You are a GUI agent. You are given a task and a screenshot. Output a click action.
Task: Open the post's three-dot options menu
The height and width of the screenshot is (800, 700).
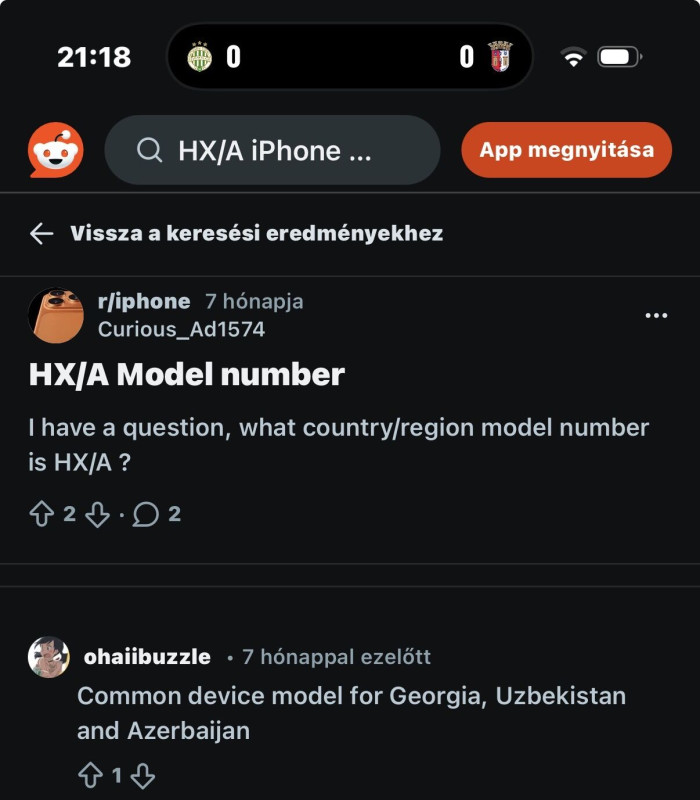pyautogui.click(x=656, y=315)
